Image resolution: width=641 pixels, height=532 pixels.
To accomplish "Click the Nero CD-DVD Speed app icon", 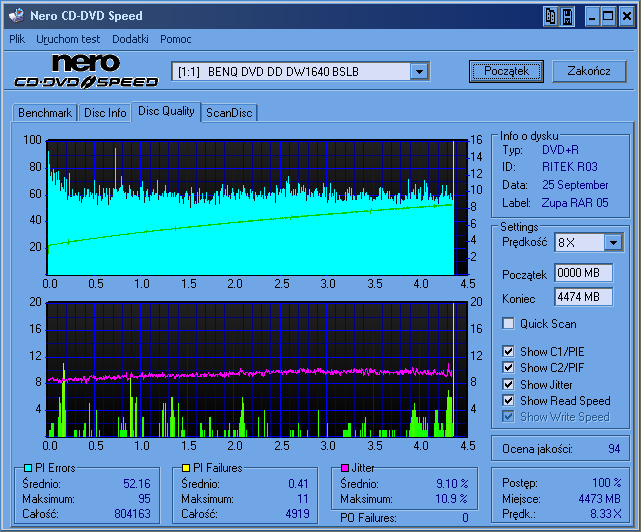I will (x=17, y=16).
